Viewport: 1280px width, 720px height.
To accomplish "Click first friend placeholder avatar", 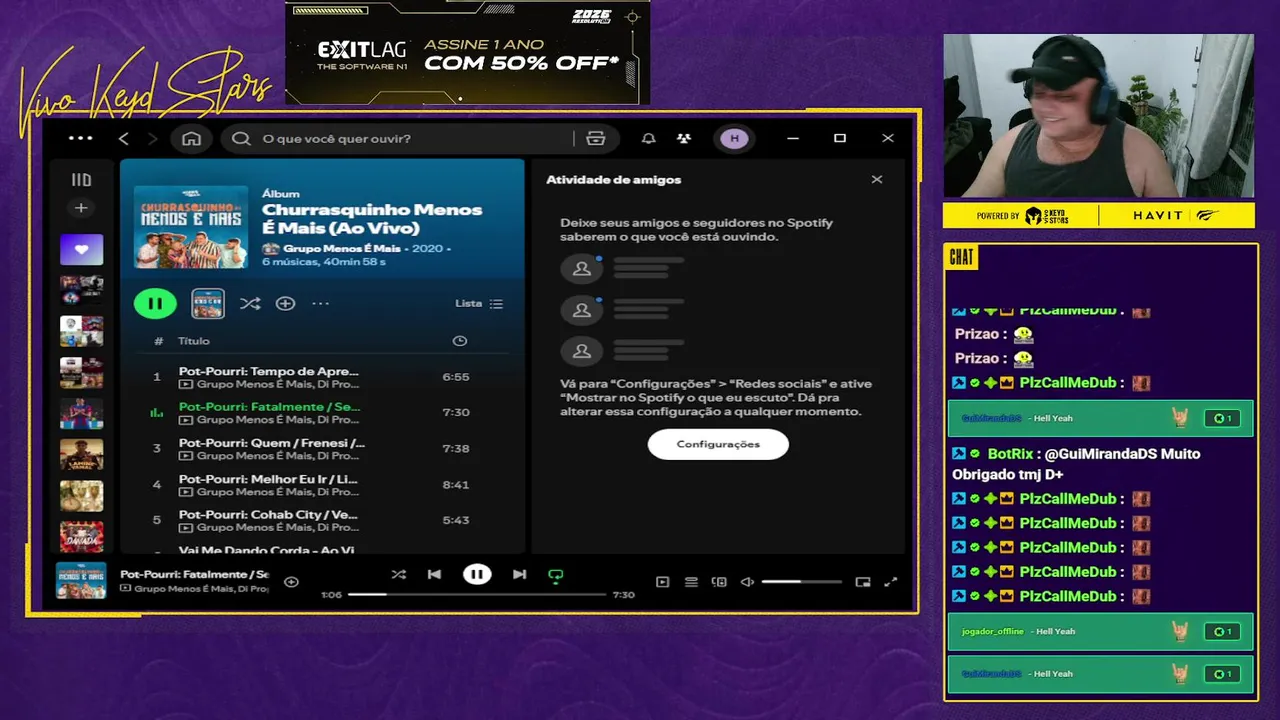I will pyautogui.click(x=582, y=268).
